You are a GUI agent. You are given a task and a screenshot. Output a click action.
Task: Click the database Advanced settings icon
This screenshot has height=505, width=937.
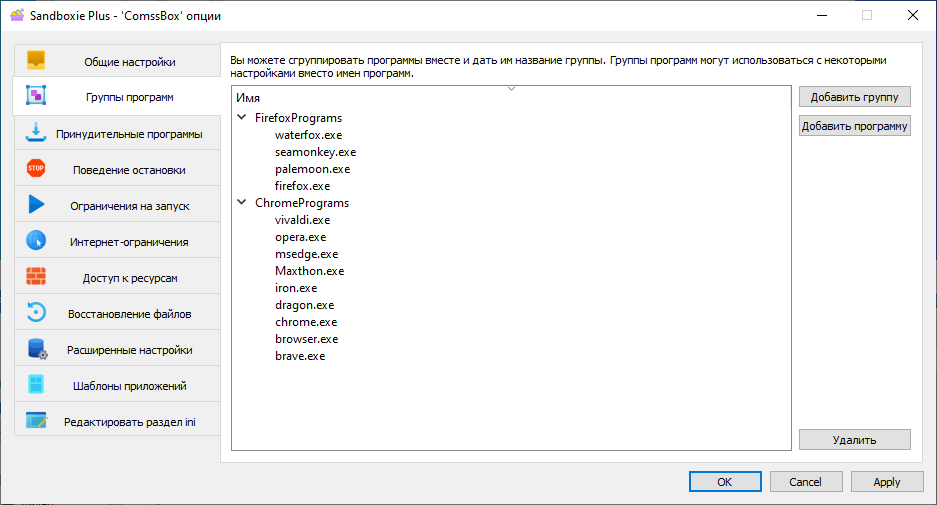click(x=37, y=348)
